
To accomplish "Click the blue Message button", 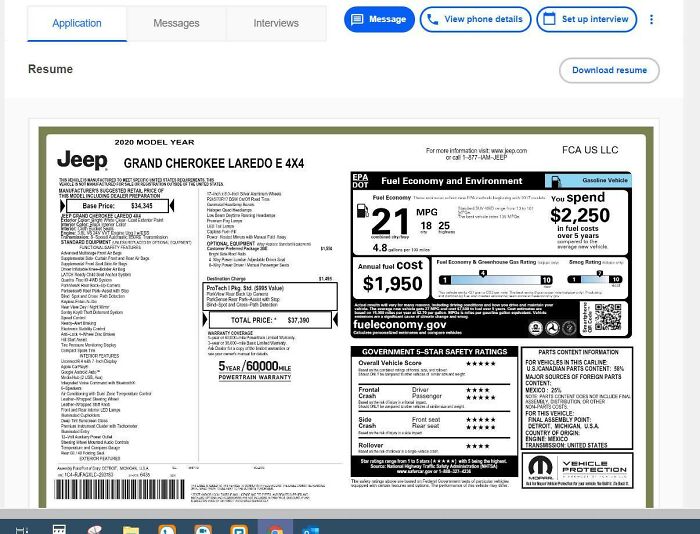I will point(379,19).
